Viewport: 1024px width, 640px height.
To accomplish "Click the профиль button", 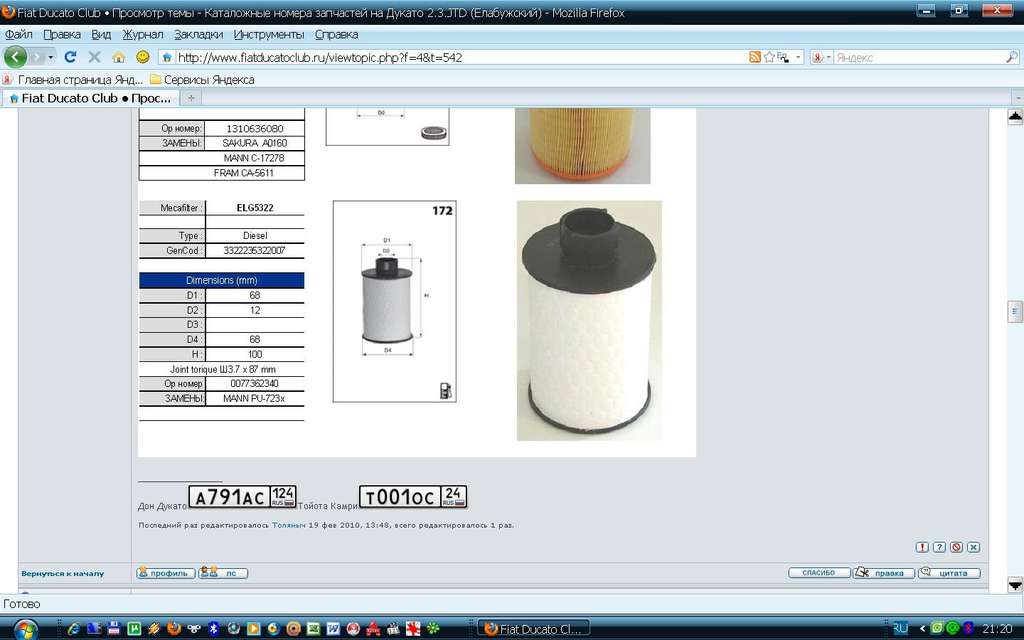I will click(x=166, y=573).
